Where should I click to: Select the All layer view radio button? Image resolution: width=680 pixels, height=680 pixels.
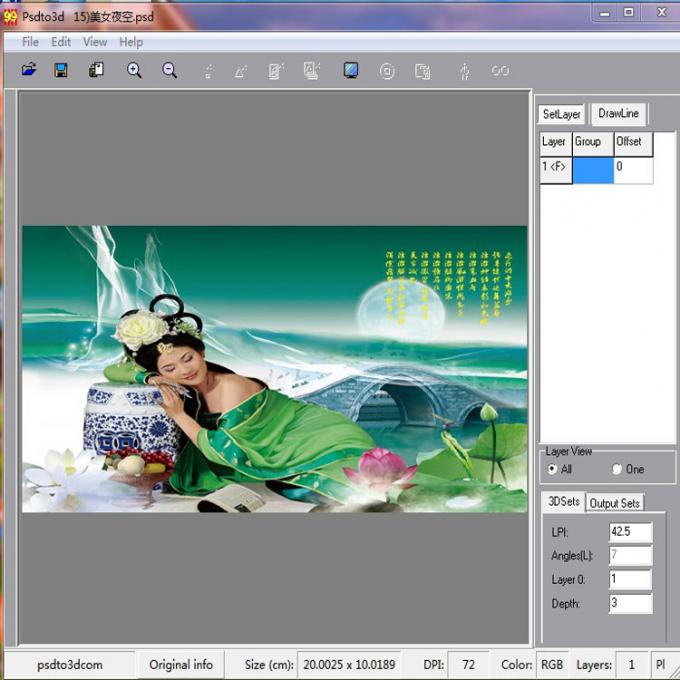pos(553,469)
